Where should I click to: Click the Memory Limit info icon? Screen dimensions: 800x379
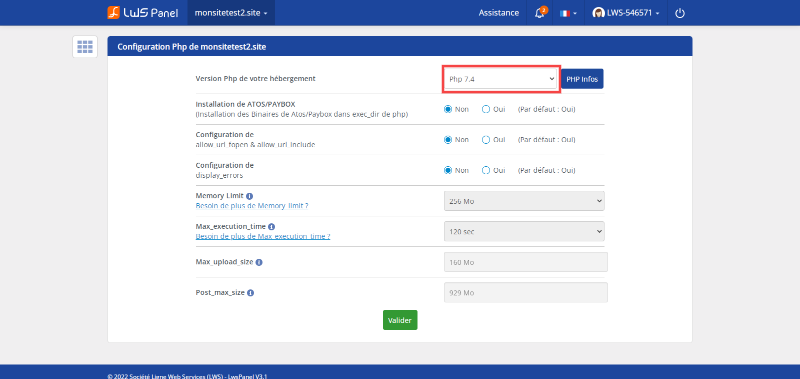point(249,196)
